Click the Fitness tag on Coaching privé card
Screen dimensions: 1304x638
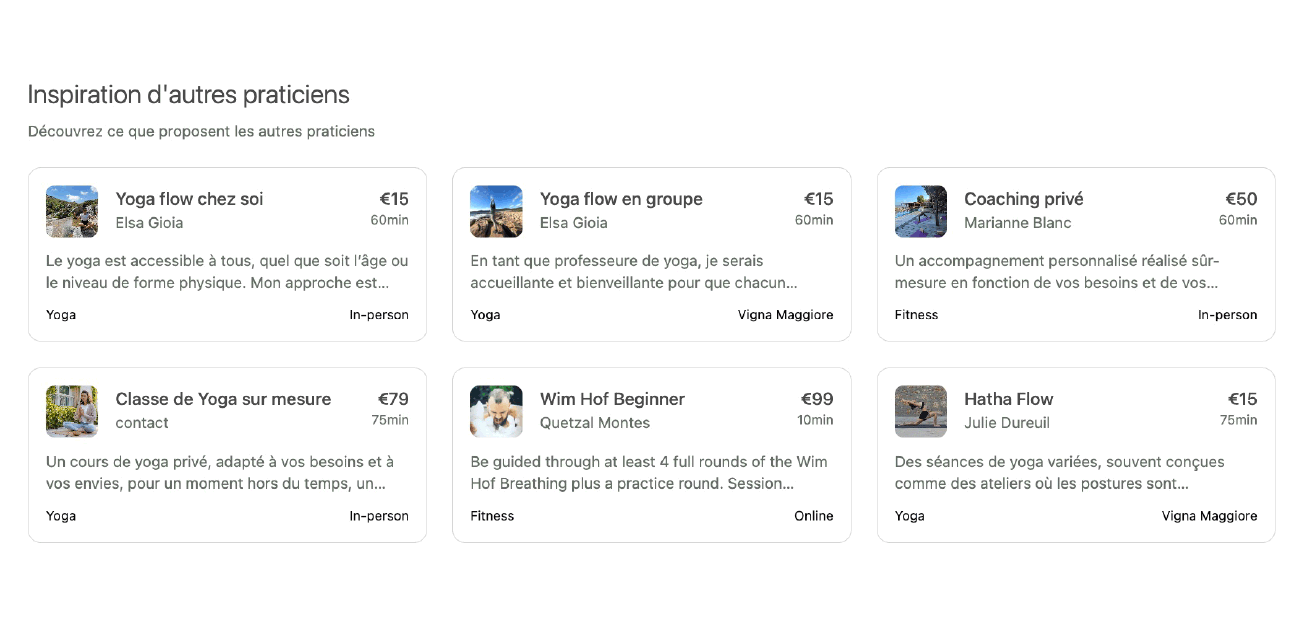coord(916,315)
